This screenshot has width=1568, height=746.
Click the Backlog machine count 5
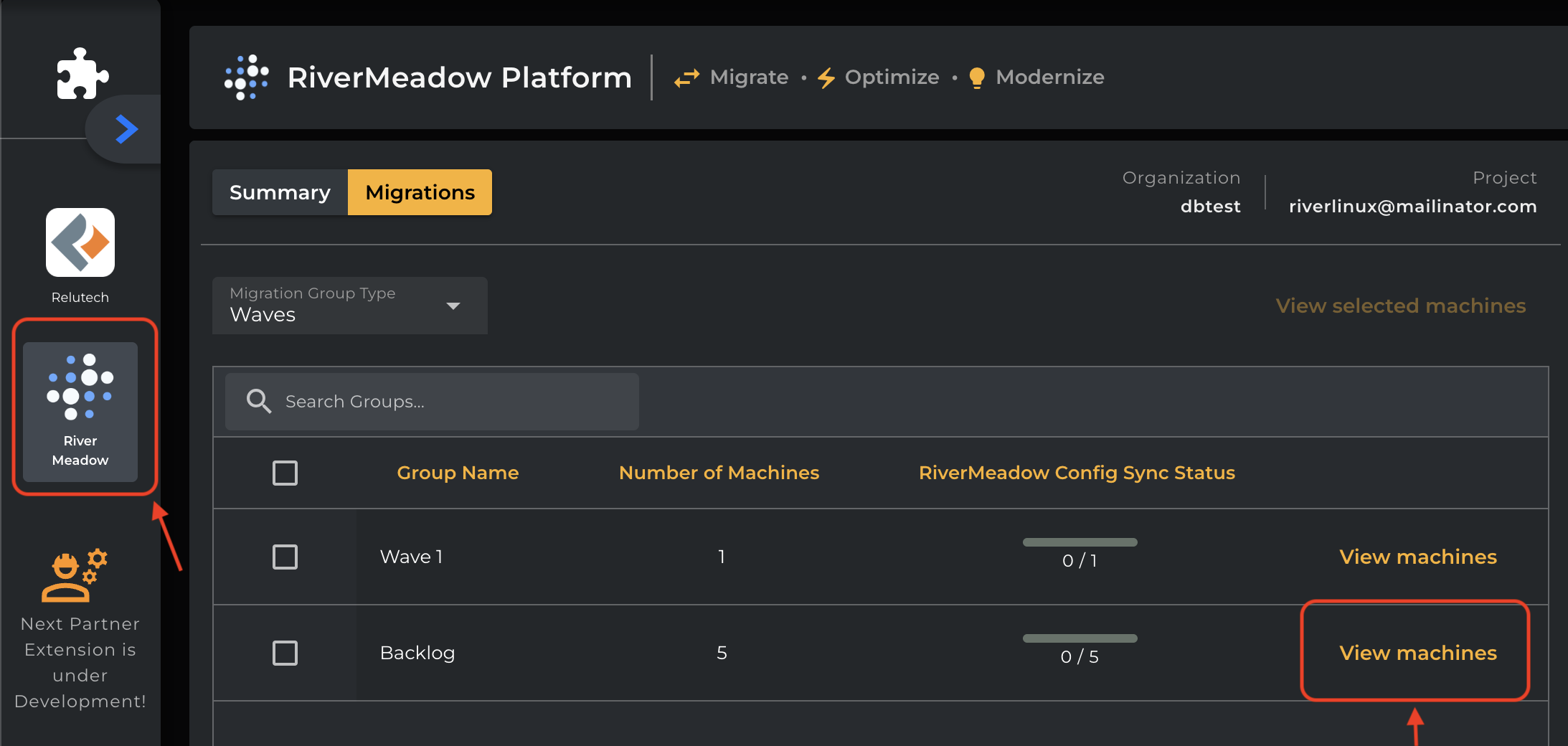pyautogui.click(x=722, y=653)
